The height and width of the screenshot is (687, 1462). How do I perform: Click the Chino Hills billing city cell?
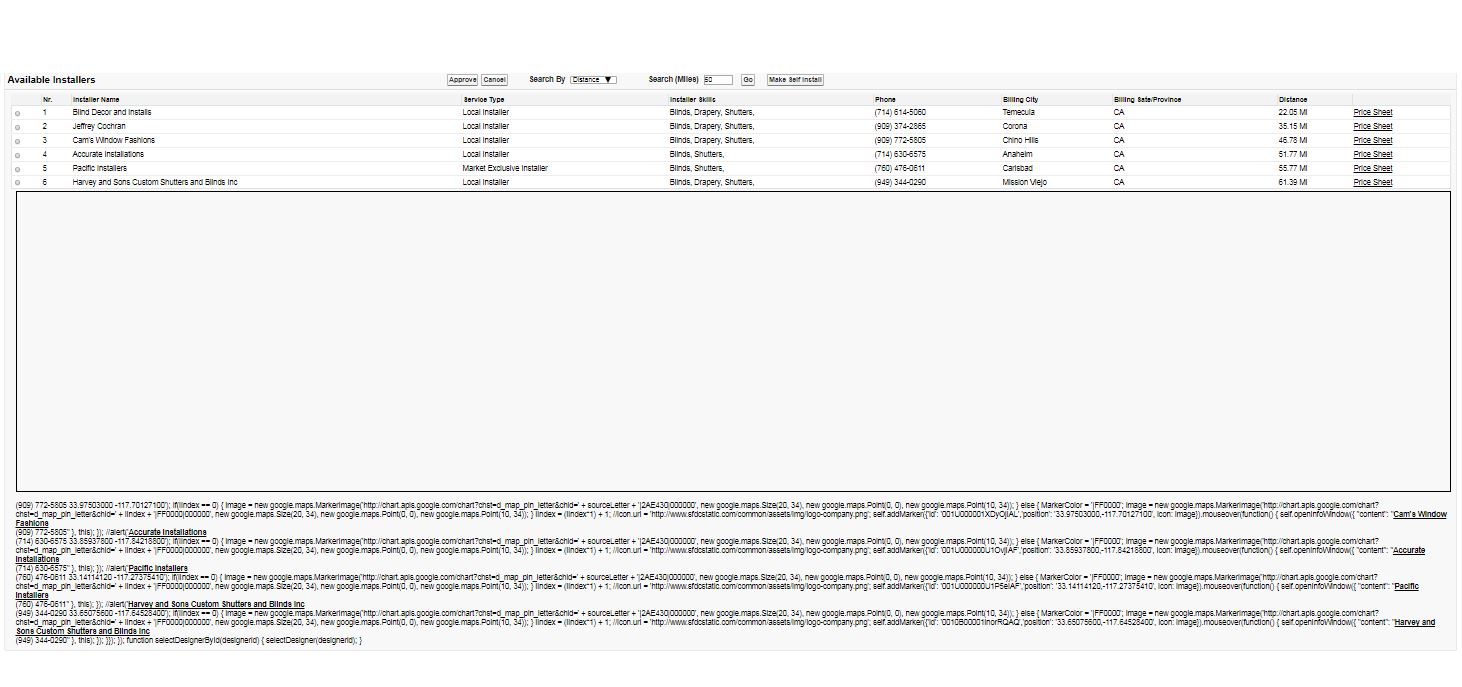click(x=1020, y=140)
